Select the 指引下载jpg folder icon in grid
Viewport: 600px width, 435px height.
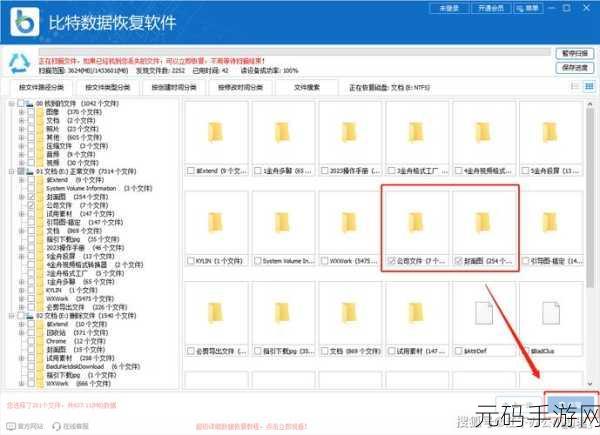pos(282,313)
